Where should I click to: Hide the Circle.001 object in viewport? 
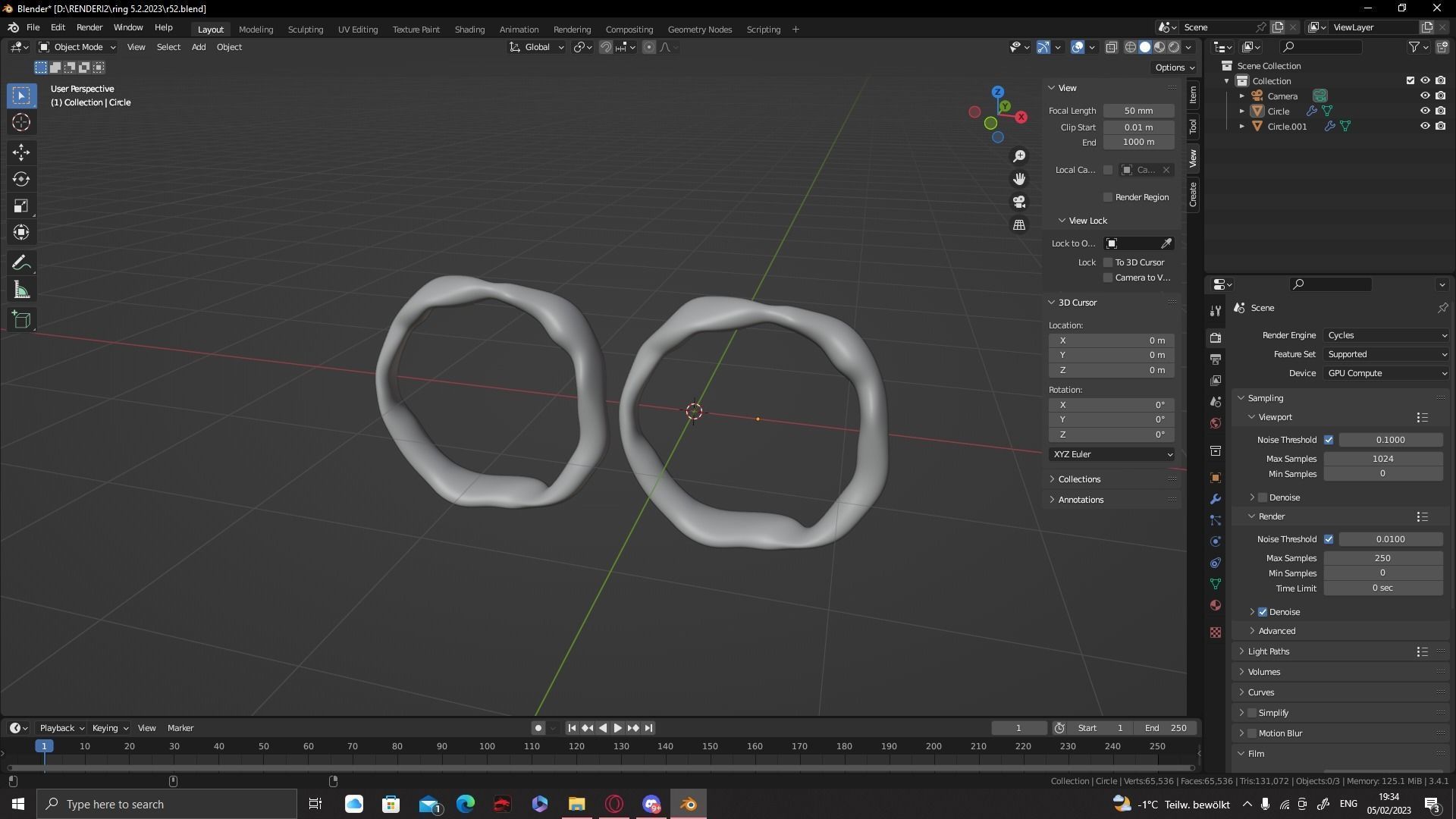(1425, 126)
